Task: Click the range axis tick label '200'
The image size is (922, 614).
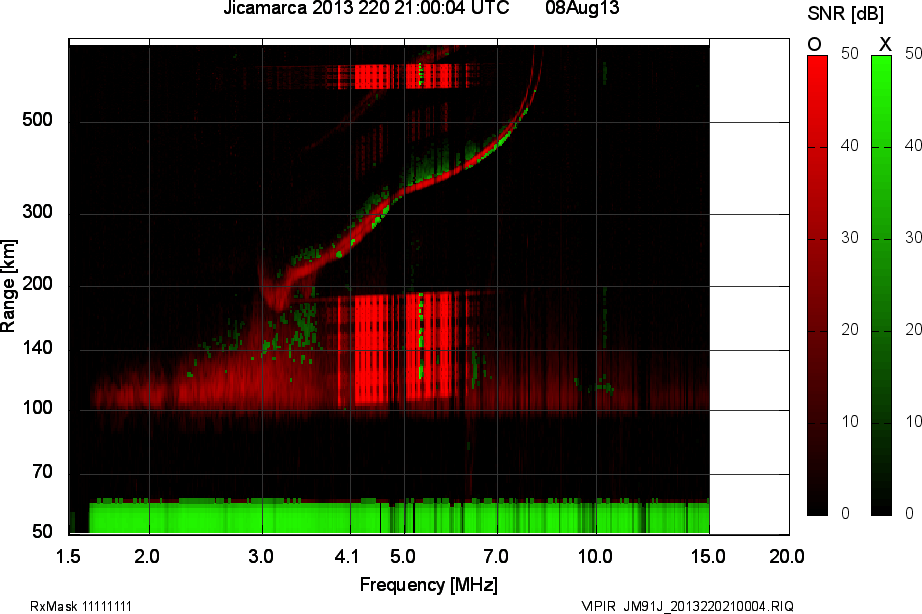Action: pos(37,284)
